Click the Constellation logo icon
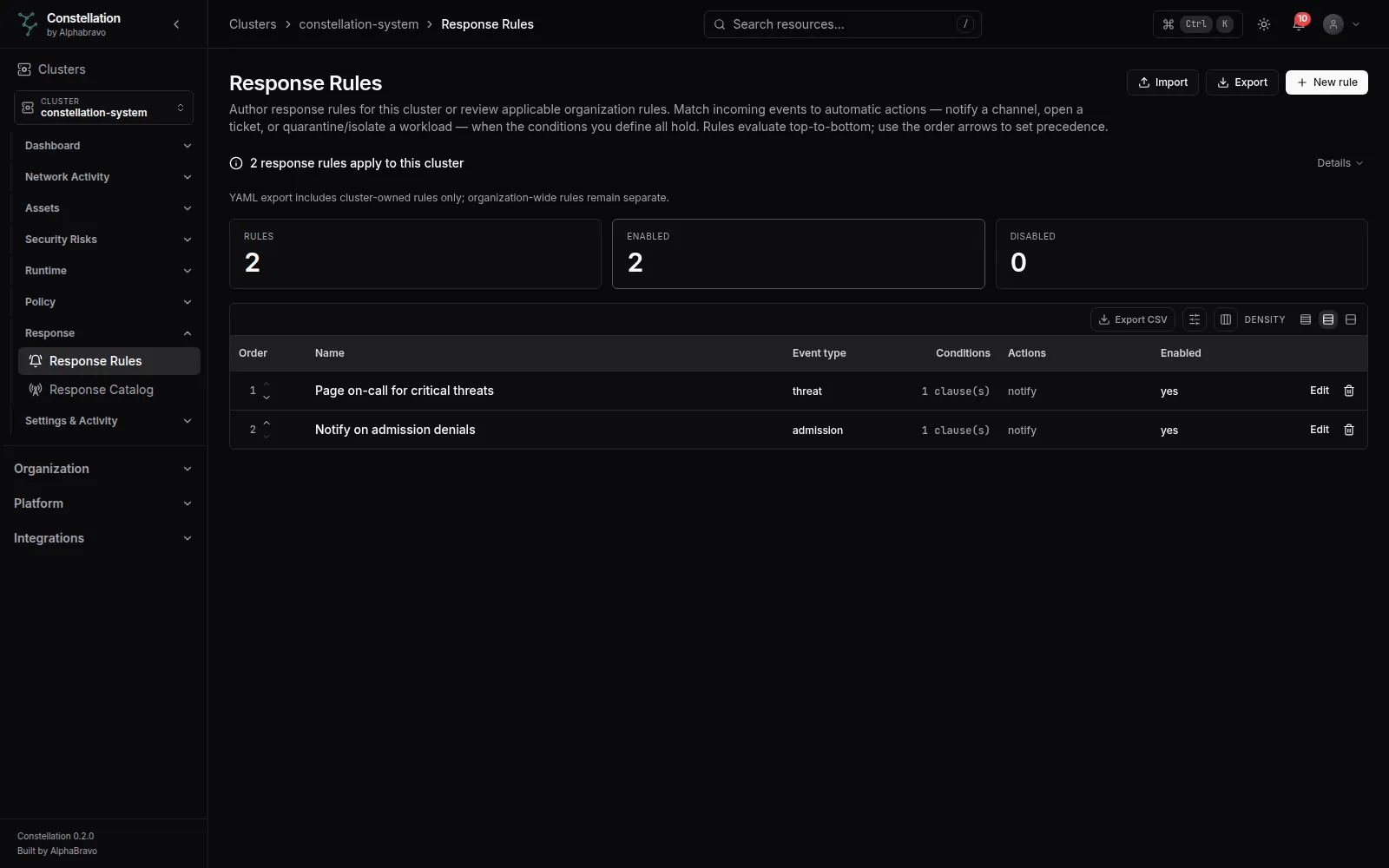Image resolution: width=1389 pixels, height=868 pixels. pyautogui.click(x=28, y=24)
